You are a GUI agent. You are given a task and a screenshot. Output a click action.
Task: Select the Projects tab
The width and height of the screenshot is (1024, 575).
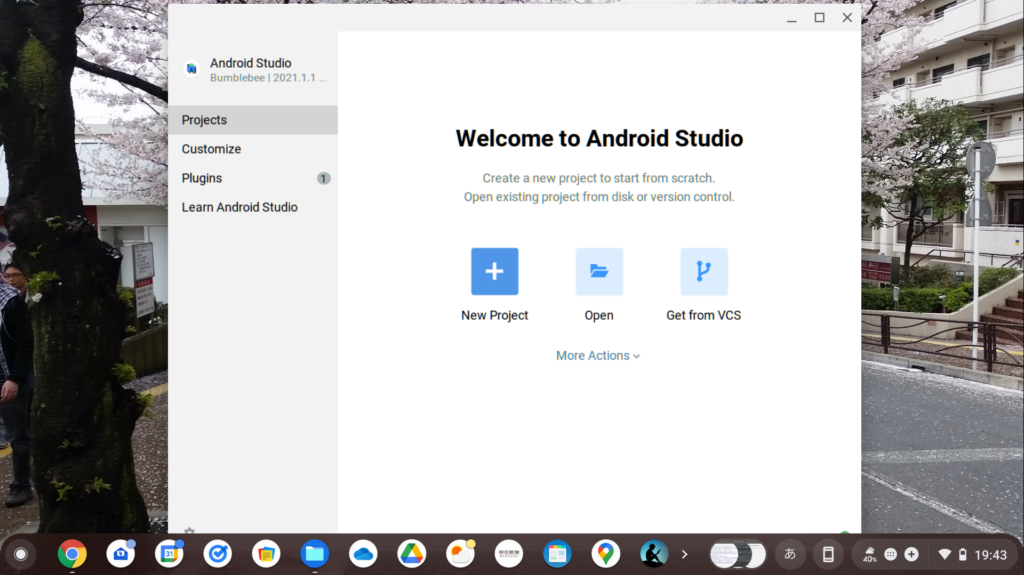click(x=253, y=120)
